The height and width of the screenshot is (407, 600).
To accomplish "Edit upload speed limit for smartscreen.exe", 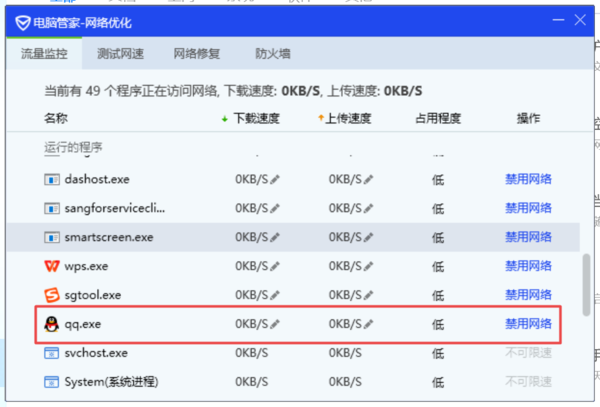I will (368, 238).
